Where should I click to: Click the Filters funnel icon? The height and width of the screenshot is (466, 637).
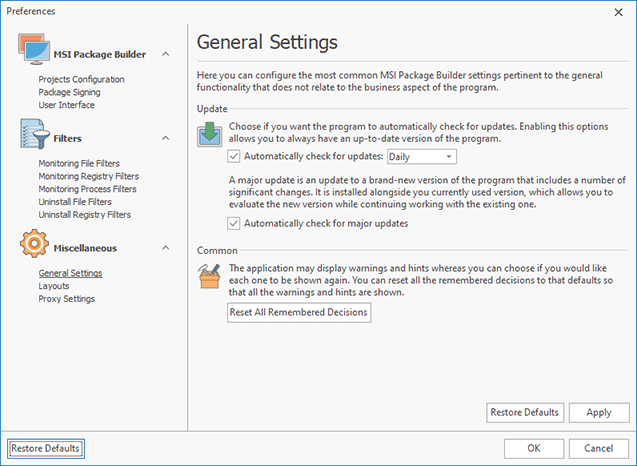[x=34, y=134]
